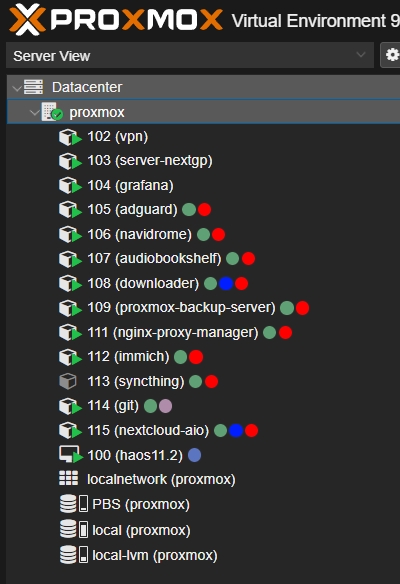400x584 pixels.
Task: Open the gear settings button
Action: click(391, 55)
